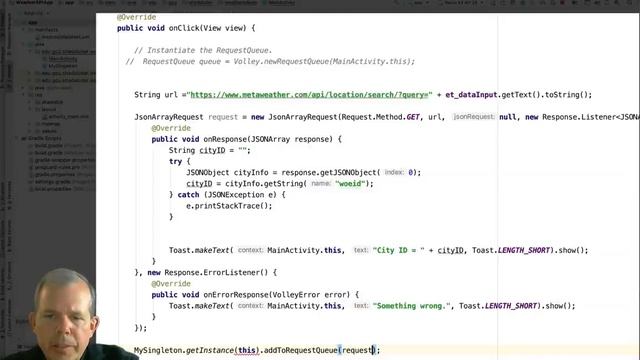Open the metaweather.com API URL link
Image resolution: width=640 pixels, height=360 pixels.
pos(309,95)
